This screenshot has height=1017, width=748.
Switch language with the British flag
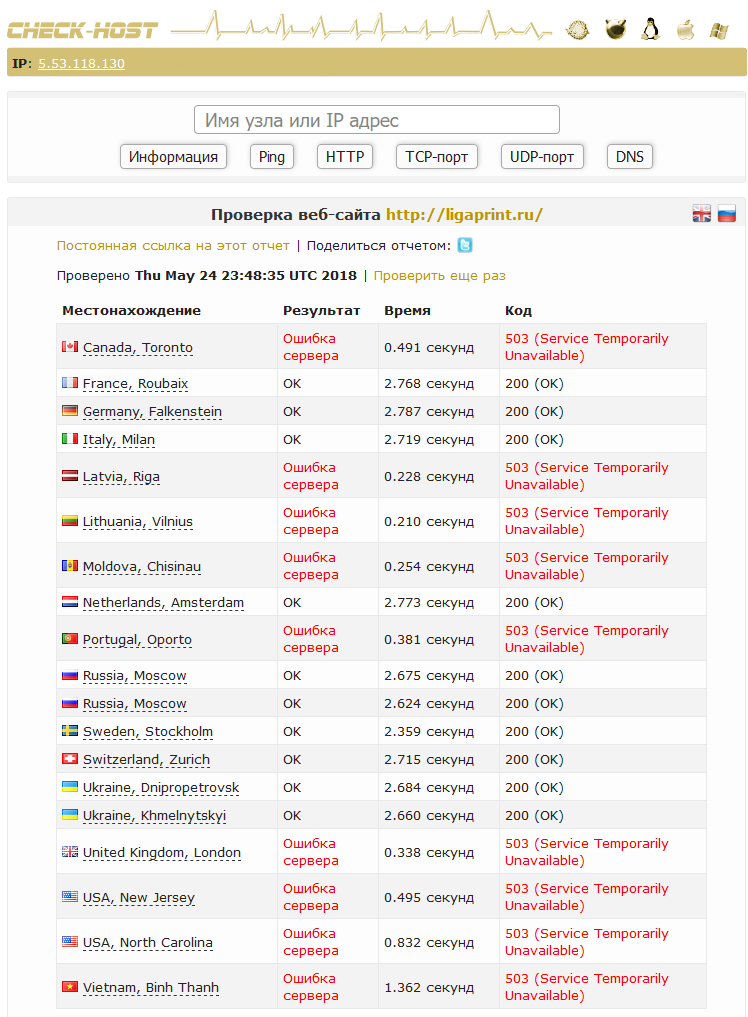pyautogui.click(x=702, y=213)
